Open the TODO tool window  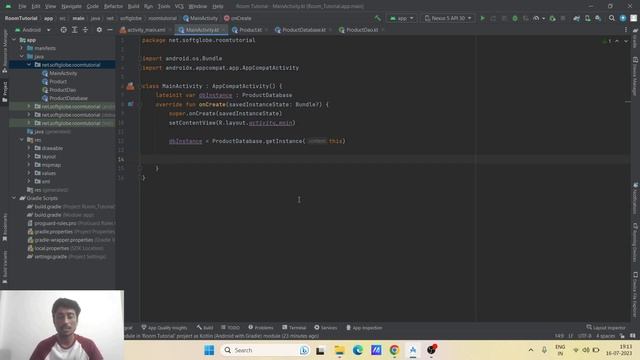pos(230,328)
